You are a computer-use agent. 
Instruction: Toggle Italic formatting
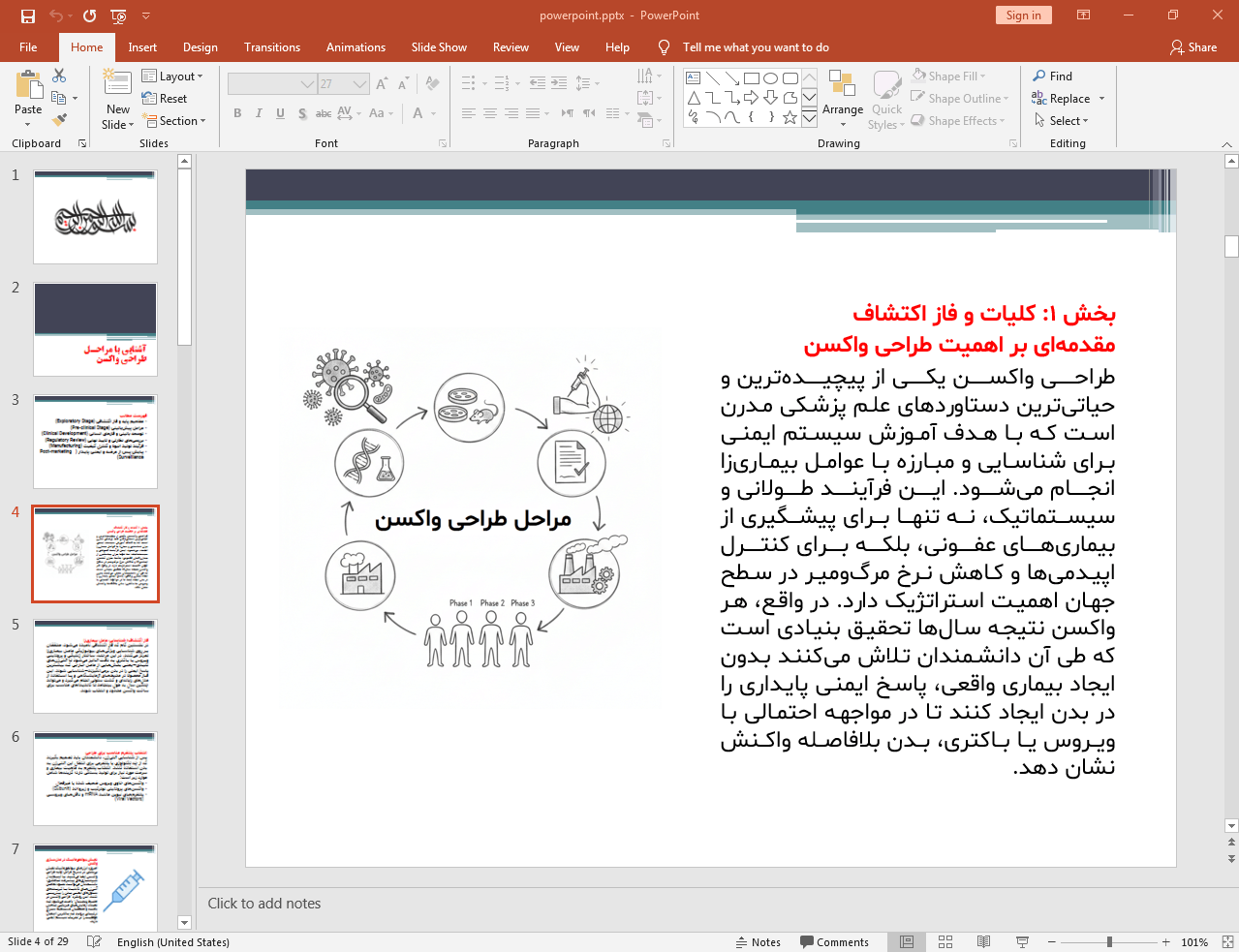pos(259,113)
